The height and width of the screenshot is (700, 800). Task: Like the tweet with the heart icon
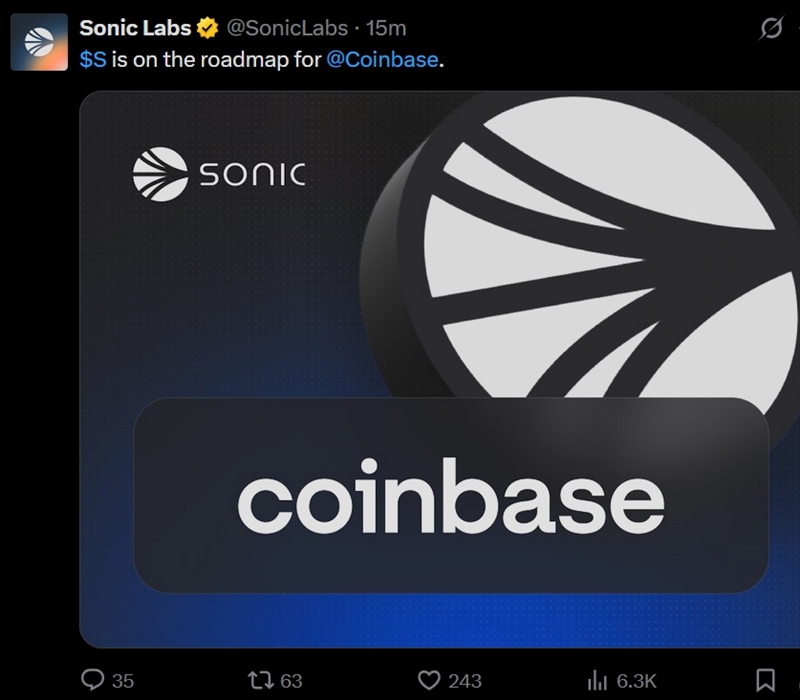(x=429, y=680)
